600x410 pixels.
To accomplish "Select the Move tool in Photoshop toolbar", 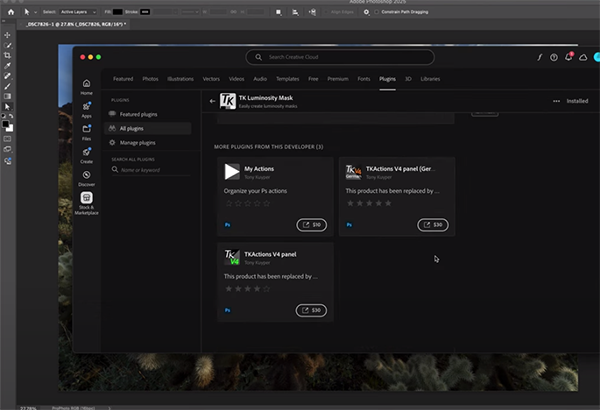I will point(7,35).
